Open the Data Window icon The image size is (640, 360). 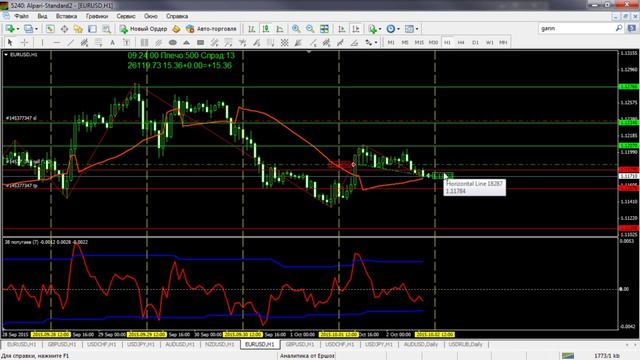64,29
